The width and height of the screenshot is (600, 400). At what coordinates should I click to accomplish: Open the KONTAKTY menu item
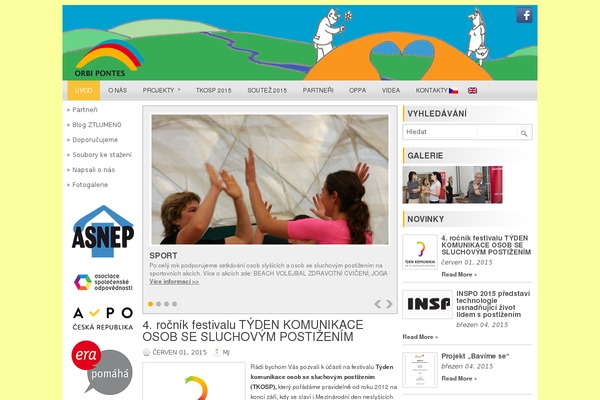pos(431,90)
